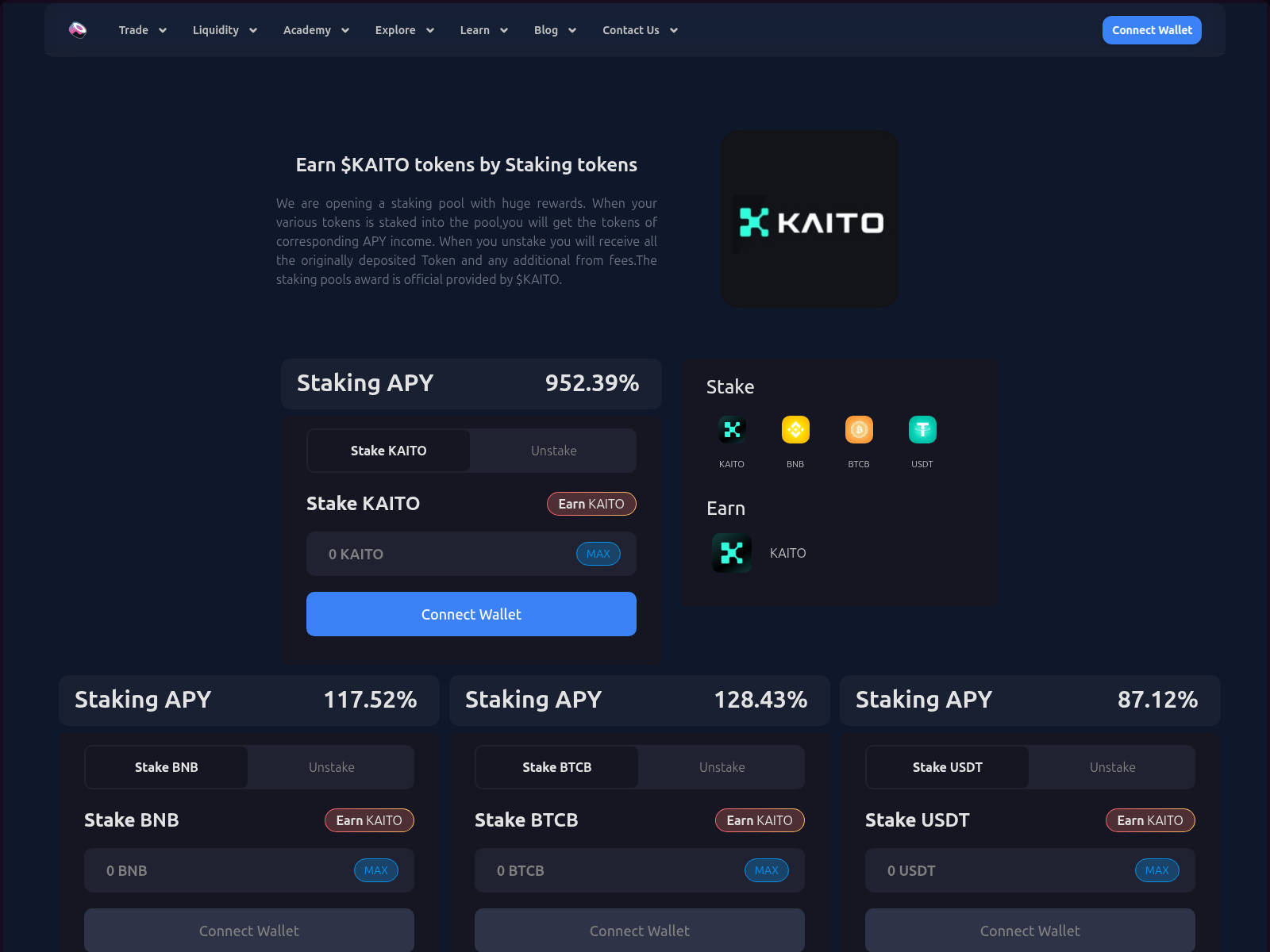Open the Academy menu
The image size is (1270, 952).
[307, 30]
